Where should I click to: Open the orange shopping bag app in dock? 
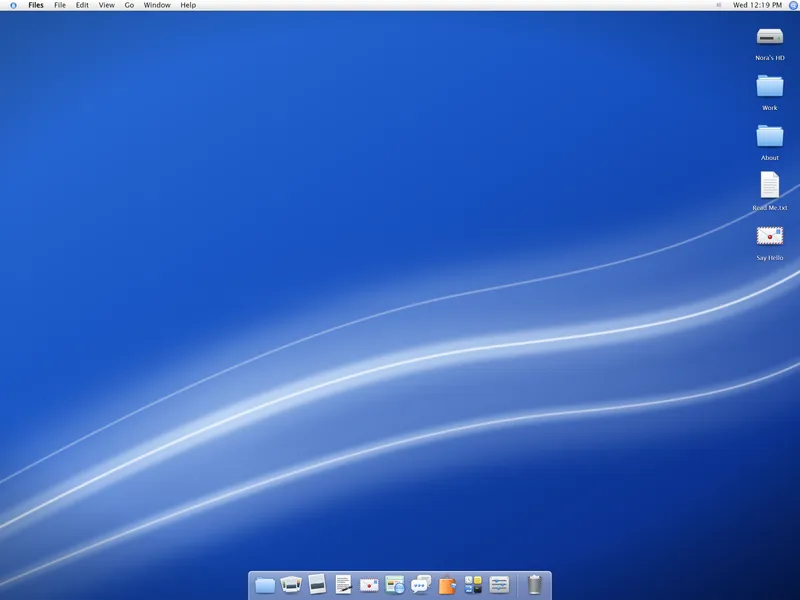(447, 585)
